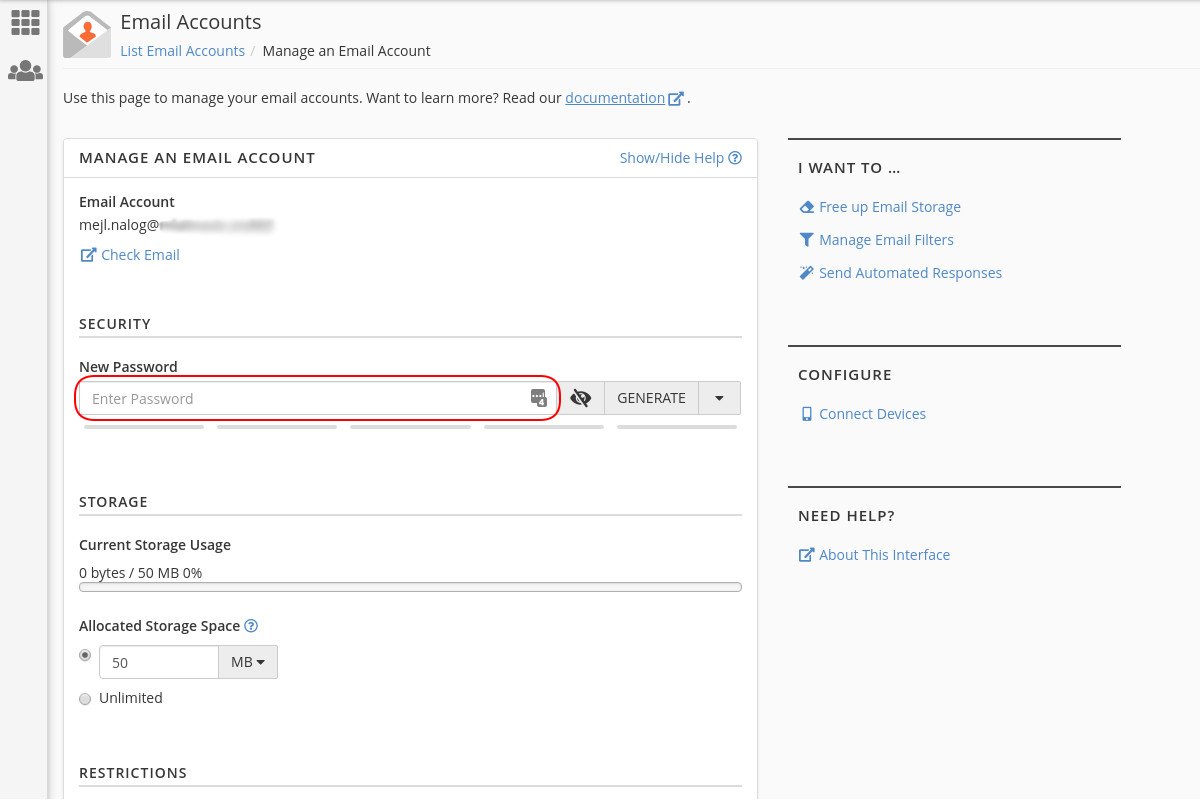This screenshot has width=1200, height=800.
Task: Click the circled question mark beside Show/Hide Help
Action: coord(735,158)
